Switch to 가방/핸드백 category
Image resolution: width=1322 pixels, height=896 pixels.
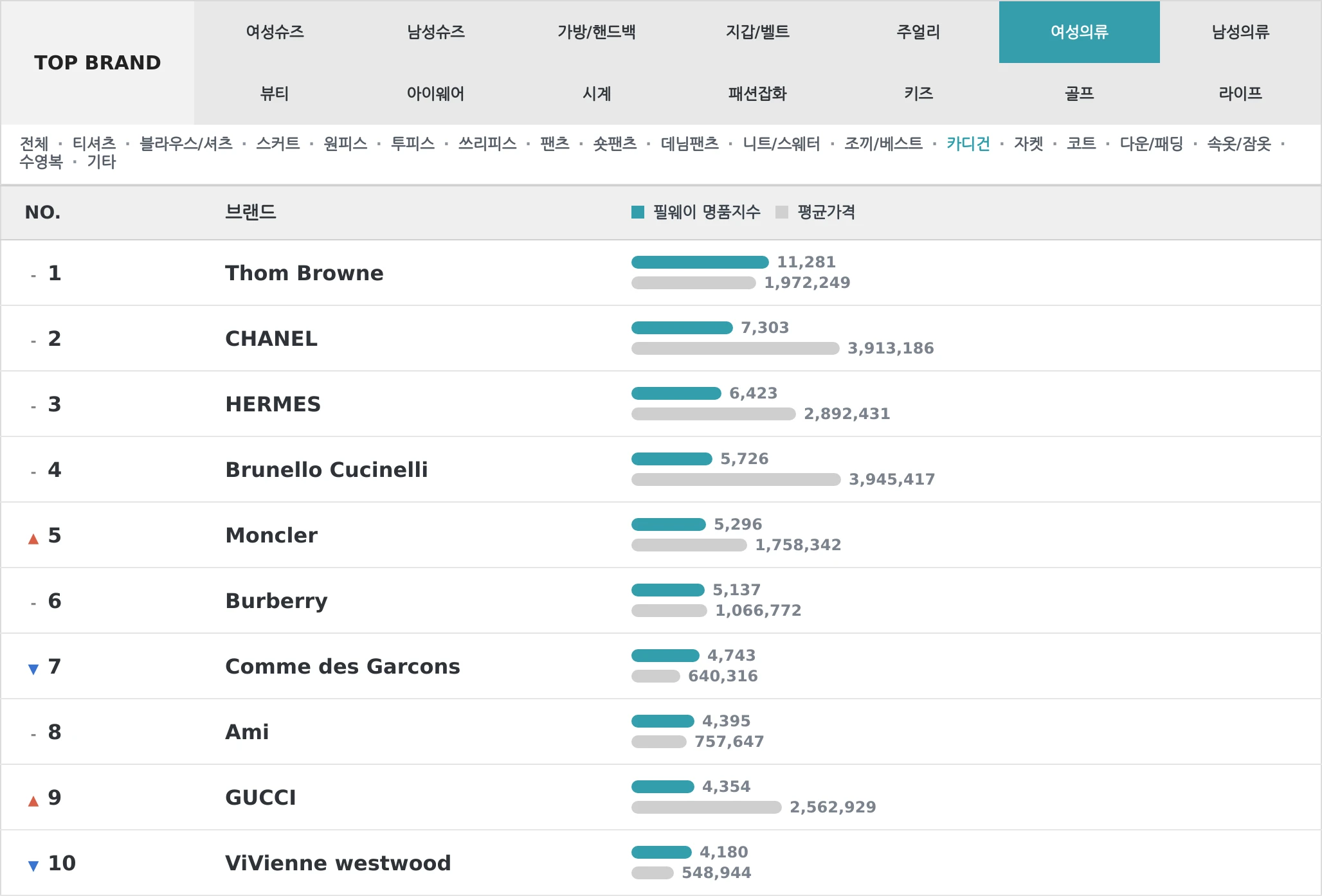(x=596, y=31)
